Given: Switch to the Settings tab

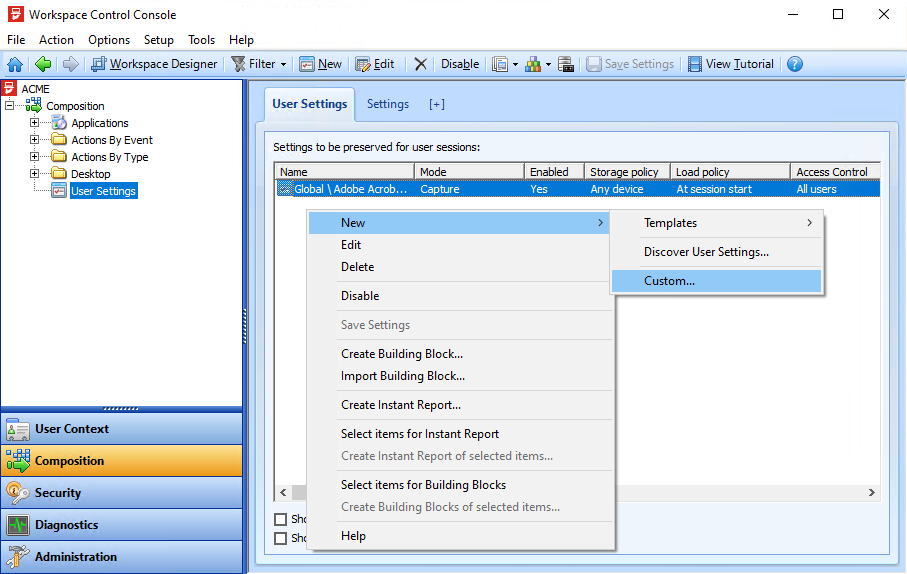Looking at the screenshot, I should (x=387, y=104).
